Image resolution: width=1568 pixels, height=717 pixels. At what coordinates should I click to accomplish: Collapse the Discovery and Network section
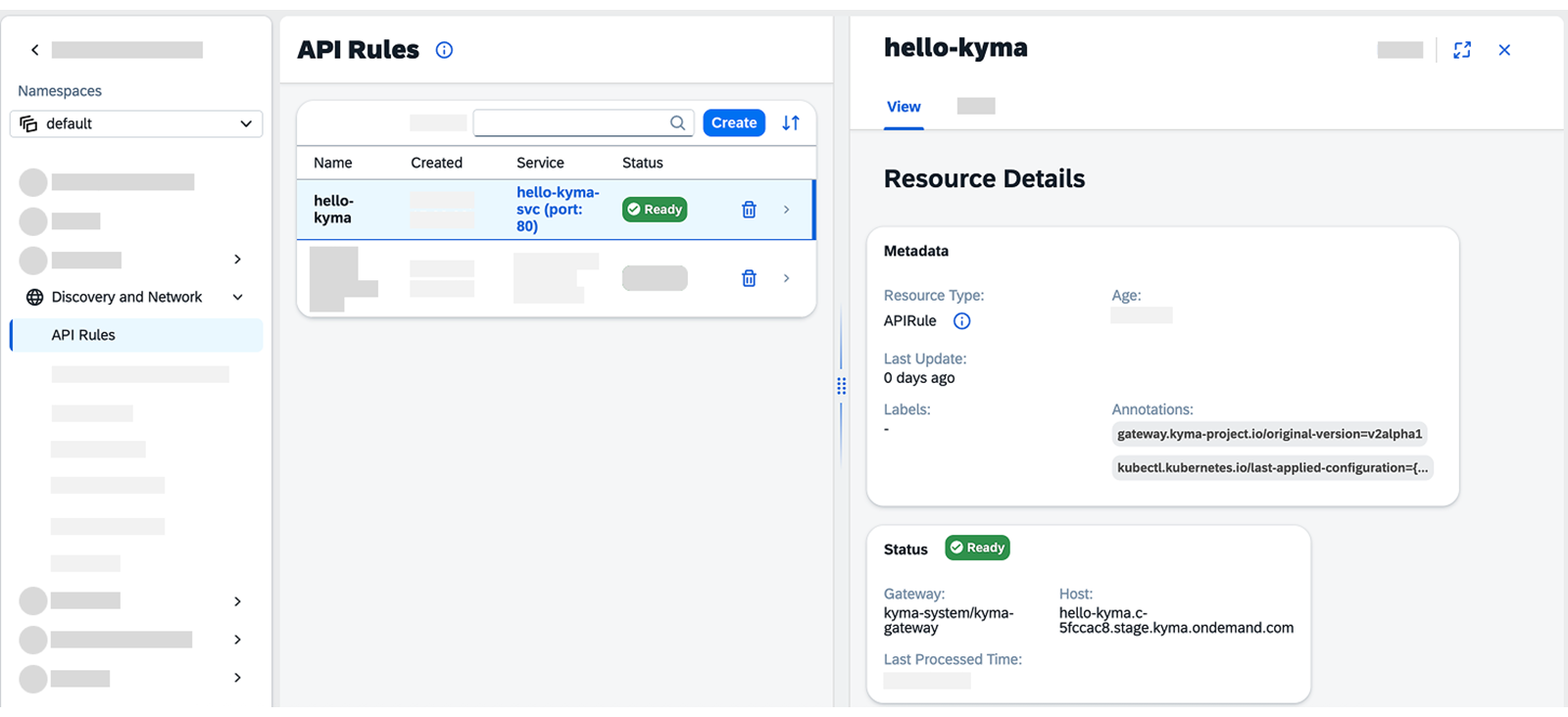point(237,297)
